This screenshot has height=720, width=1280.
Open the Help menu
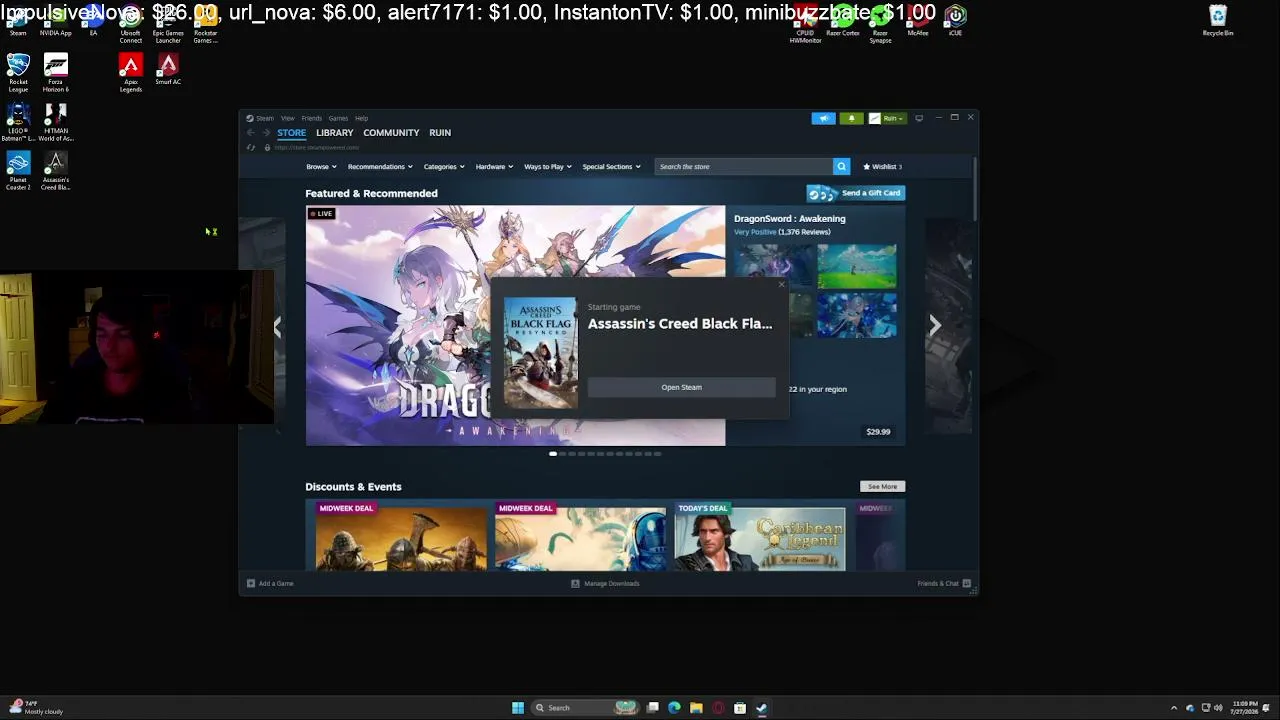click(x=361, y=118)
